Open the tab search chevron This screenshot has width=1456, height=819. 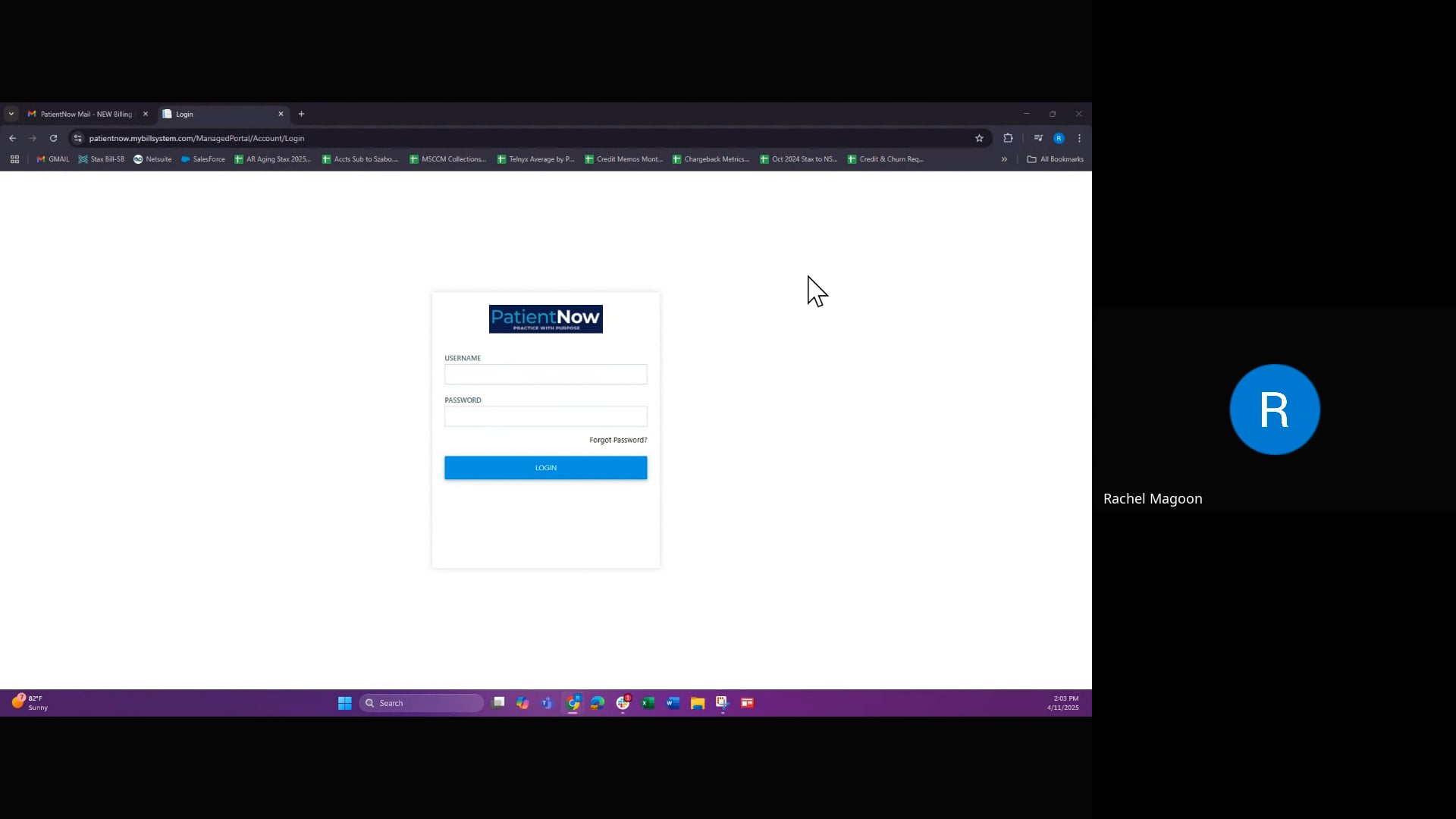[11, 113]
